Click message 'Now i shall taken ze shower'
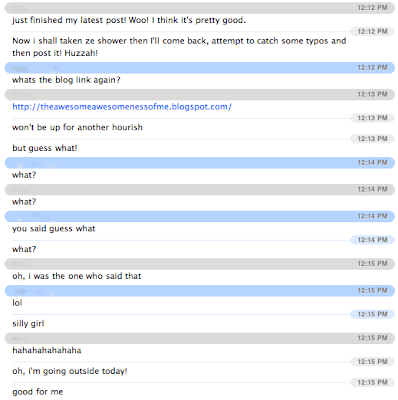 (x=179, y=47)
